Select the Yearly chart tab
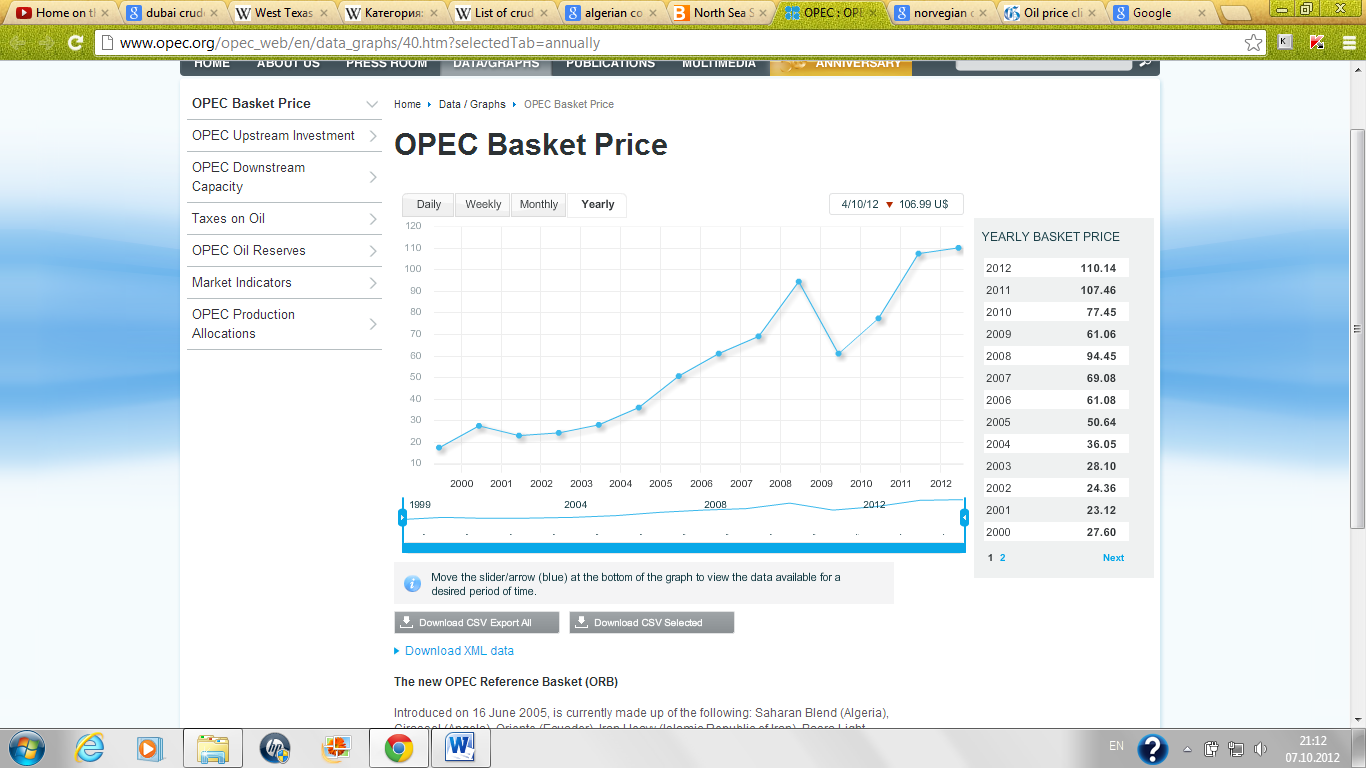1366x768 pixels. point(597,205)
